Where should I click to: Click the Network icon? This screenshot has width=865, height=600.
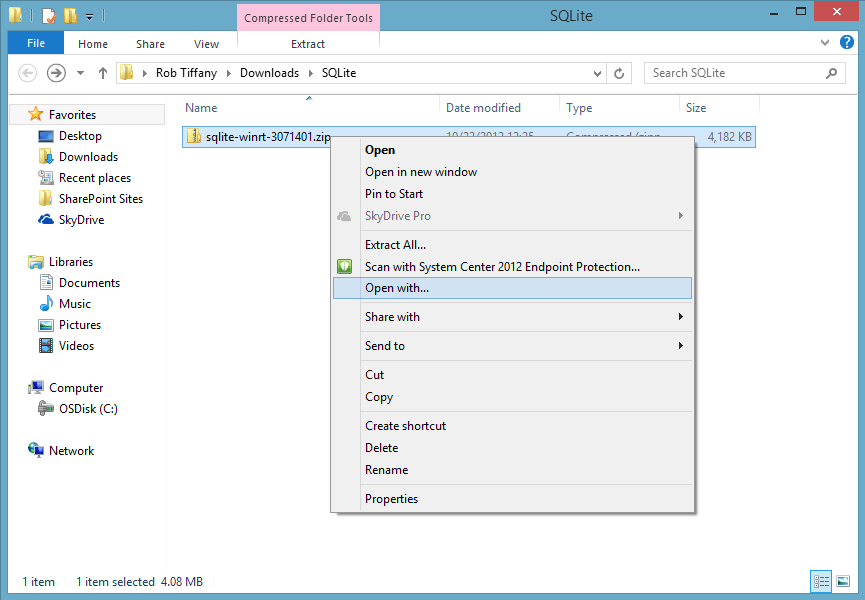coord(36,450)
